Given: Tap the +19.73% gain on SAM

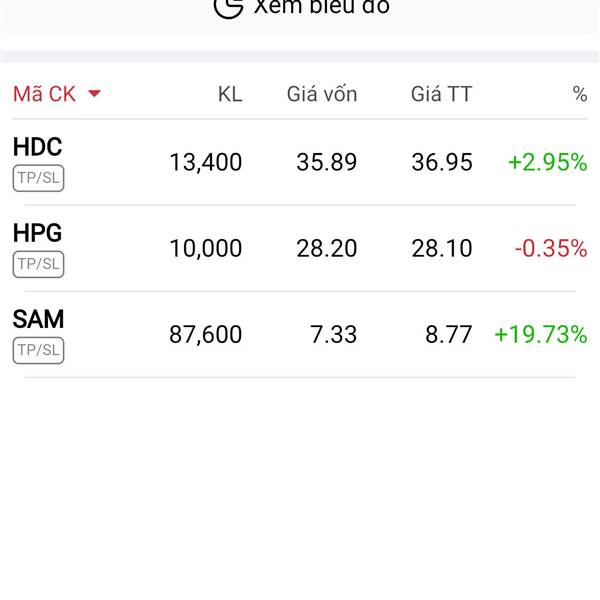Looking at the screenshot, I should pyautogui.click(x=541, y=334).
